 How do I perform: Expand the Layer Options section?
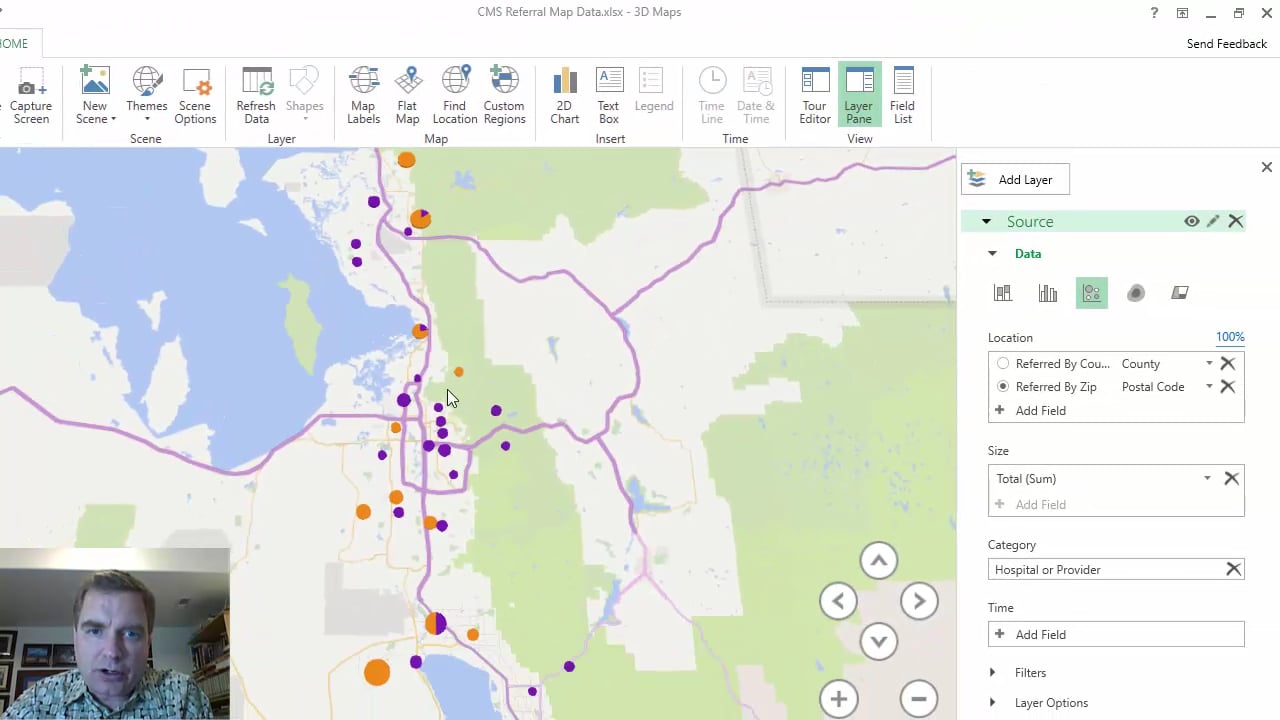992,703
